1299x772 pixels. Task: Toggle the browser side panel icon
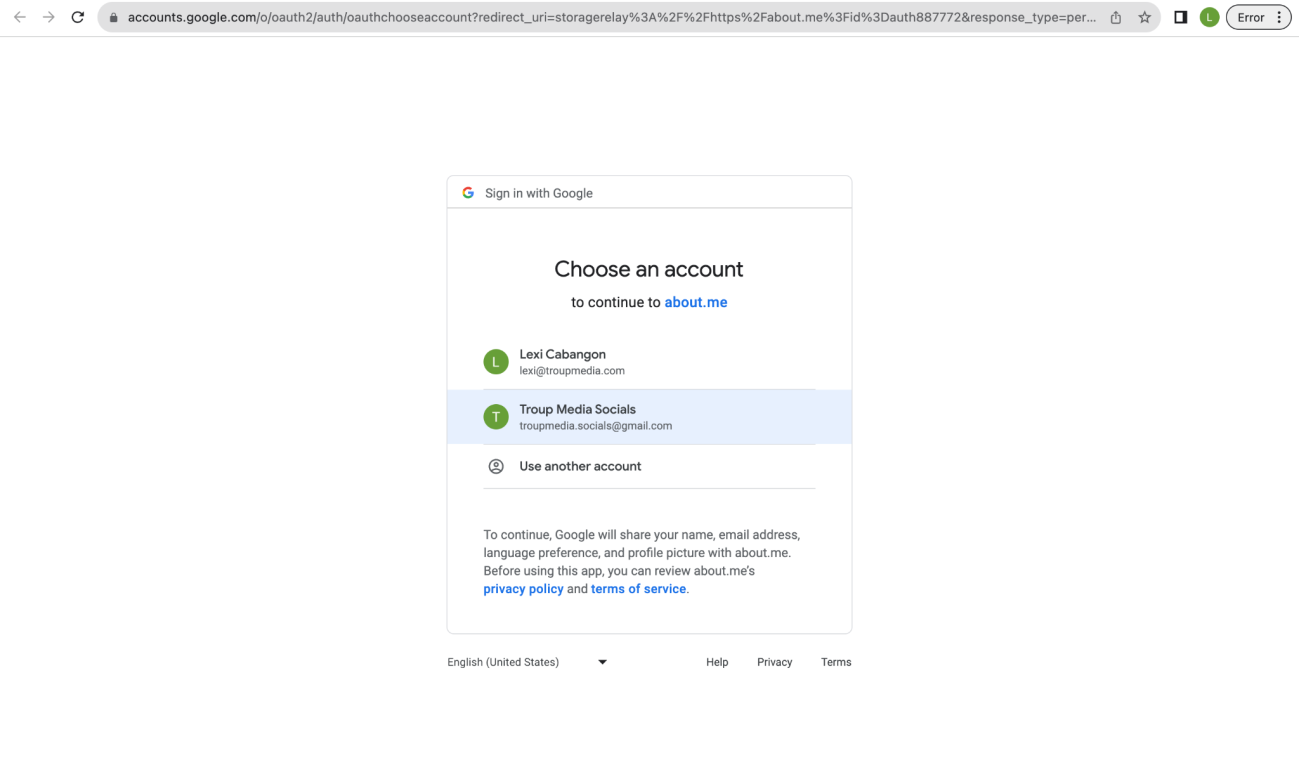(1181, 17)
